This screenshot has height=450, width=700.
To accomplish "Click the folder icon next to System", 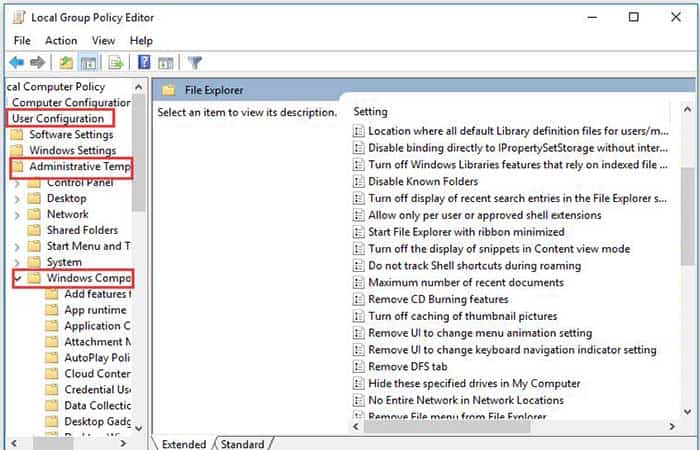I will point(34,262).
